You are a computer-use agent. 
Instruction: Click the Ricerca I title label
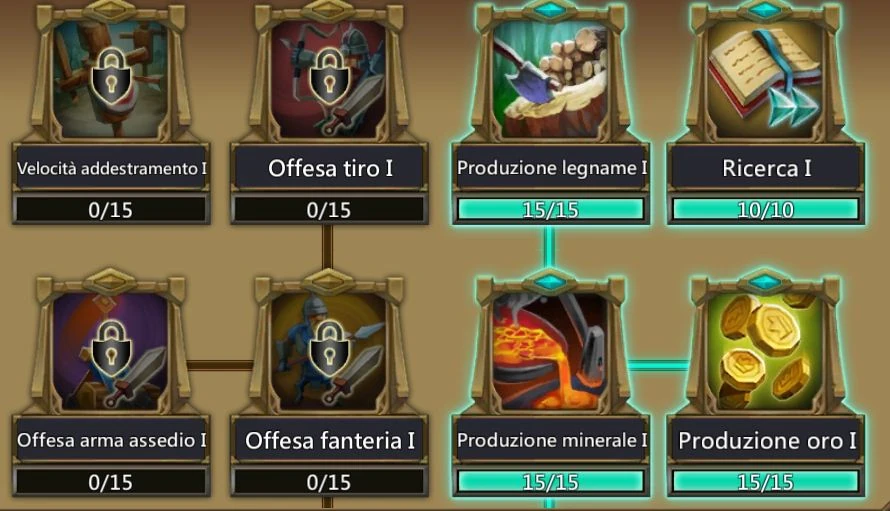(x=766, y=168)
